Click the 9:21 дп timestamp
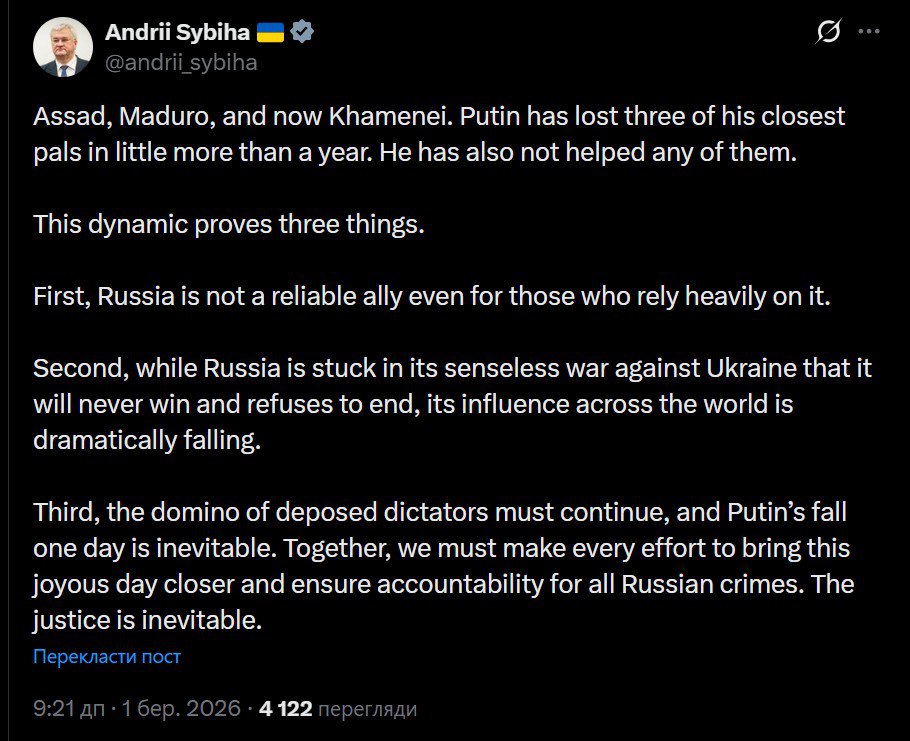910x741 pixels. tap(70, 709)
